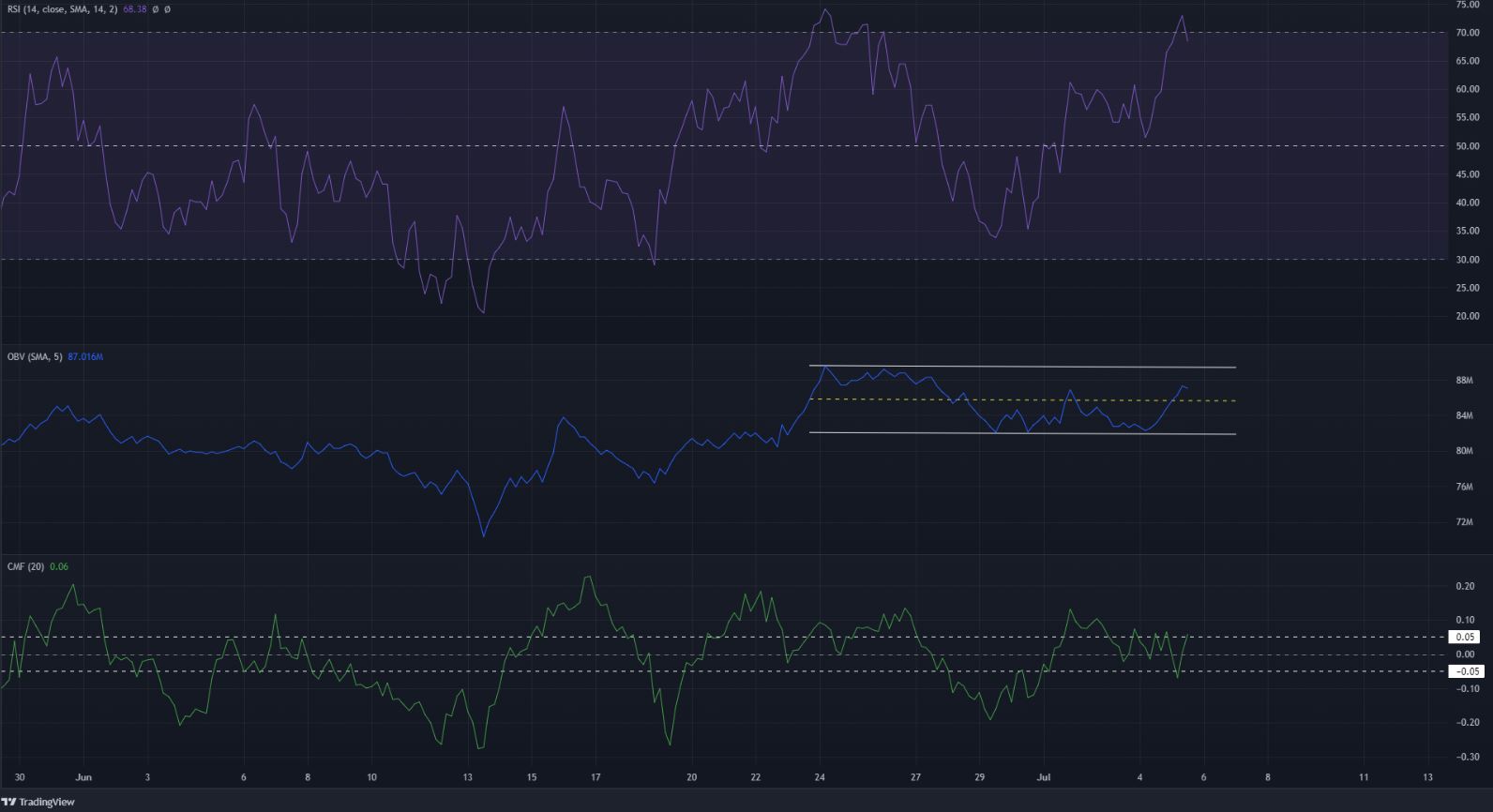Click the OBV value 87.016M
The image size is (1493, 812).
(85, 357)
